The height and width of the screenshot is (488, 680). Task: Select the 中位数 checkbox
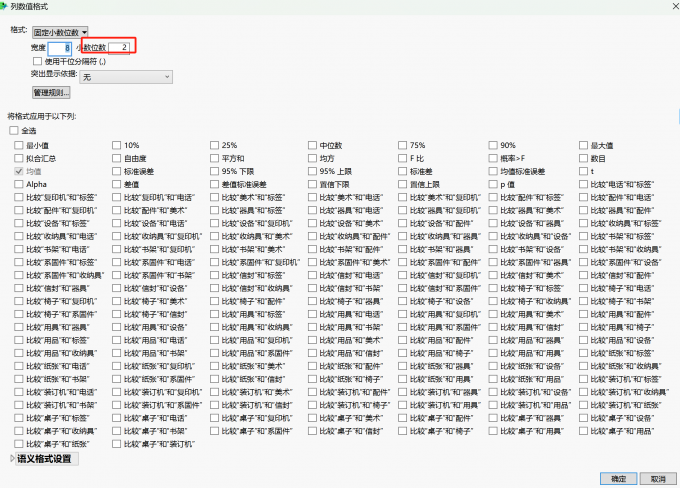click(311, 145)
